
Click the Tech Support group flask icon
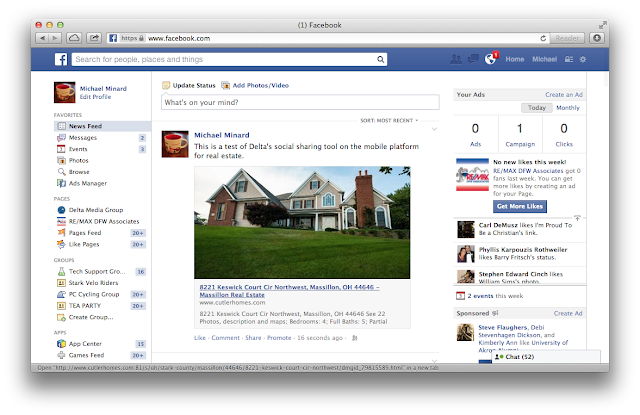tap(61, 271)
